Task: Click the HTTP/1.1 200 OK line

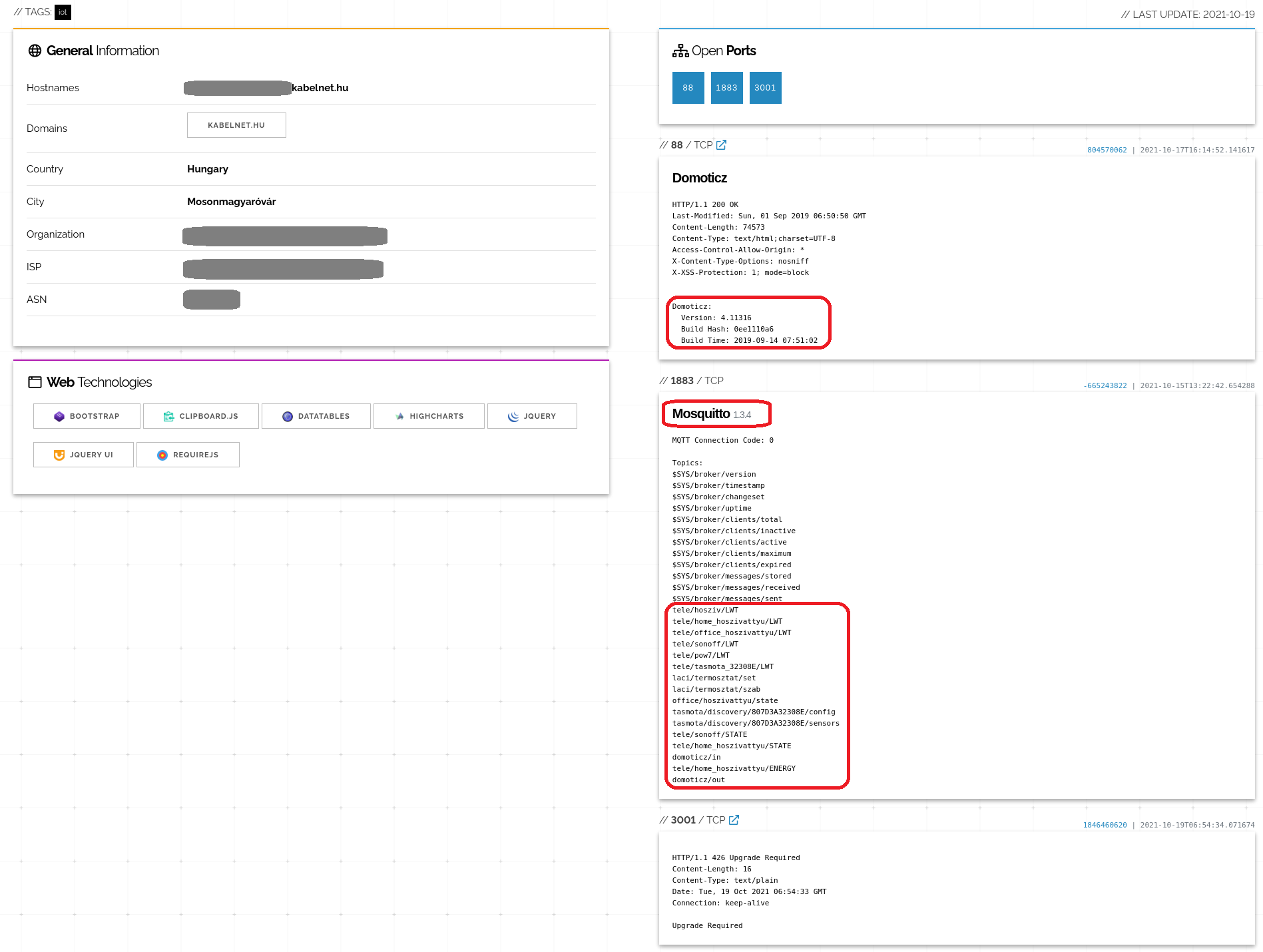Action: (705, 204)
